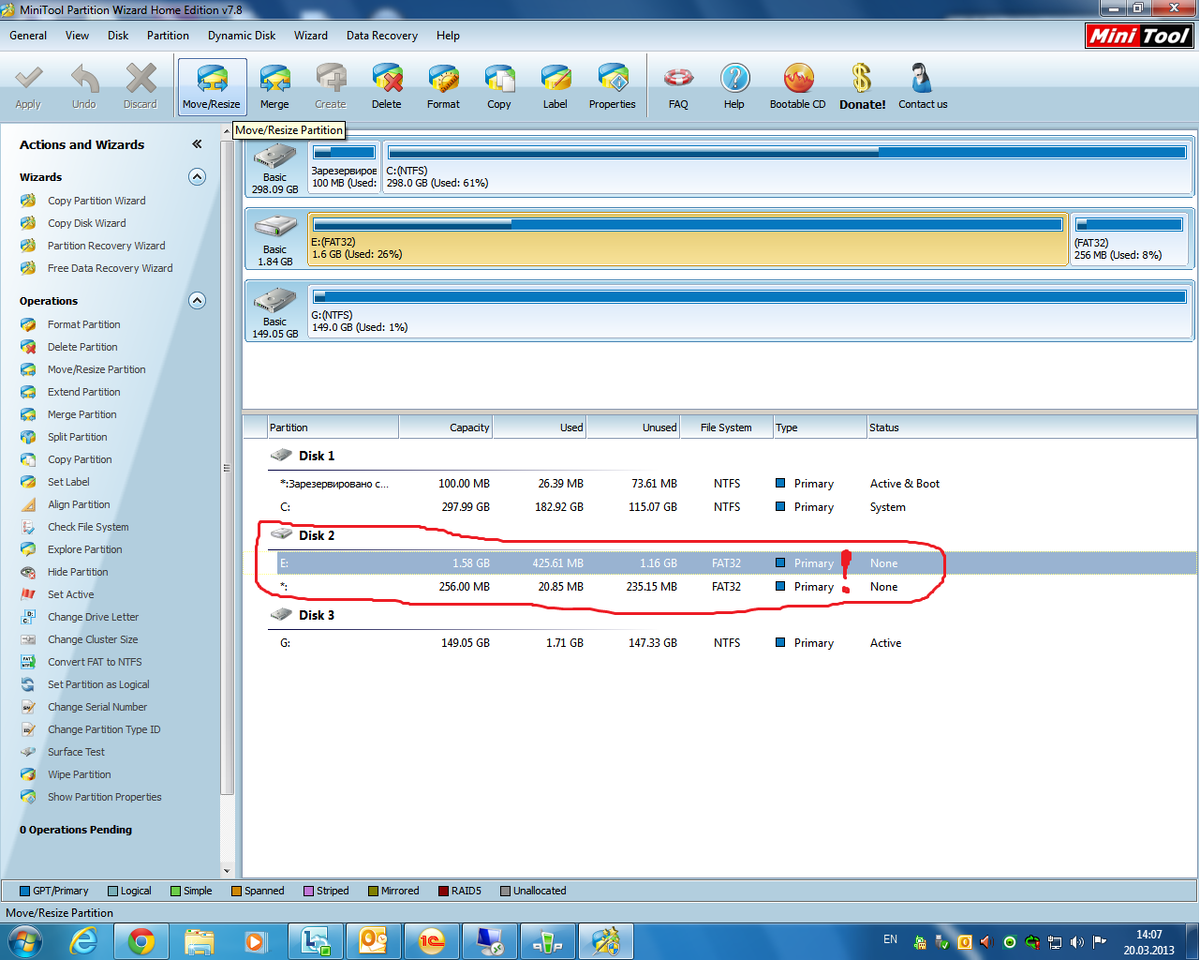Open the Windows Start menu
Screen dimensions: 1200x960
[24, 941]
